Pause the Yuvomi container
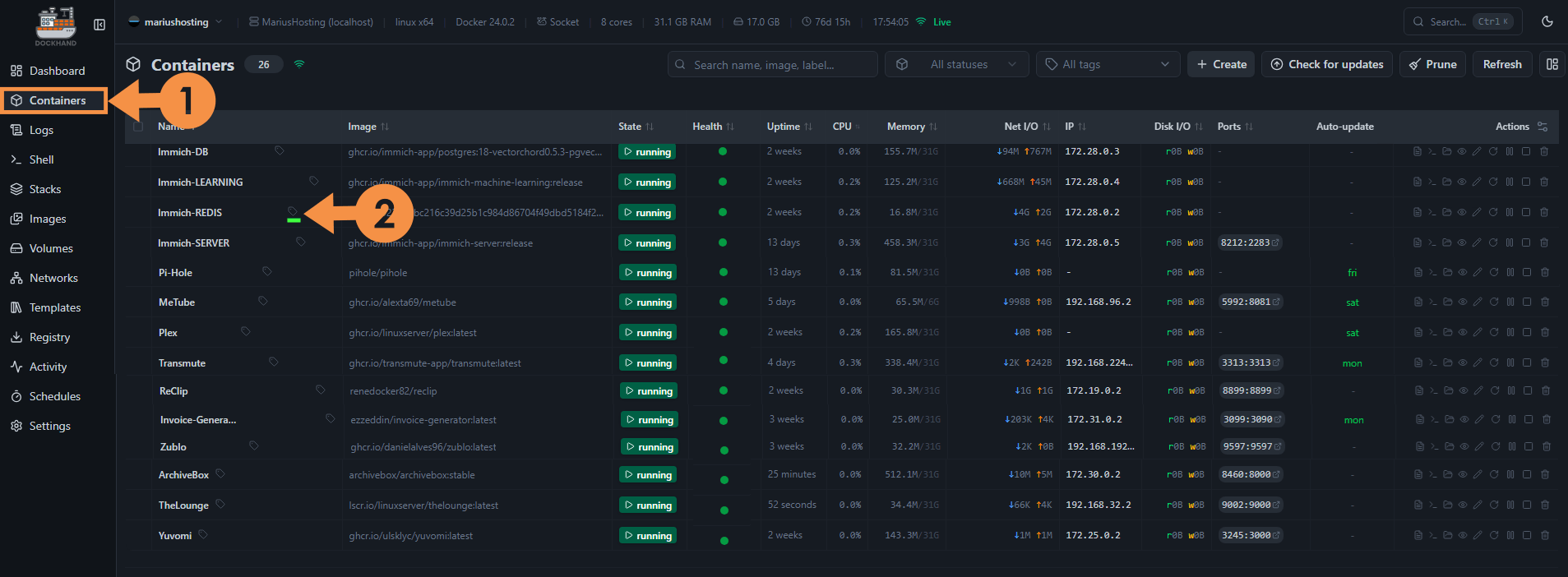Screen dimensions: 1568x577 1510,535
